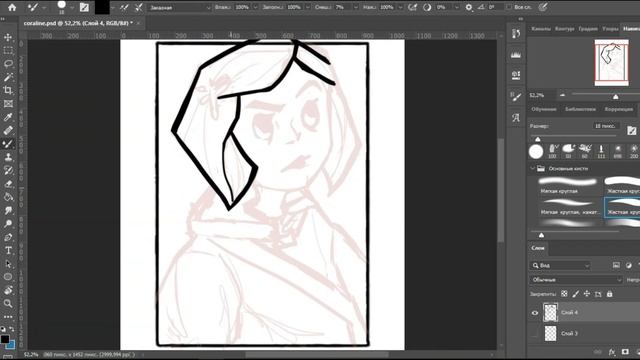Image resolution: width=640 pixels, height=360 pixels.
Task: Toggle load brush after each stroke
Action: [124, 7]
